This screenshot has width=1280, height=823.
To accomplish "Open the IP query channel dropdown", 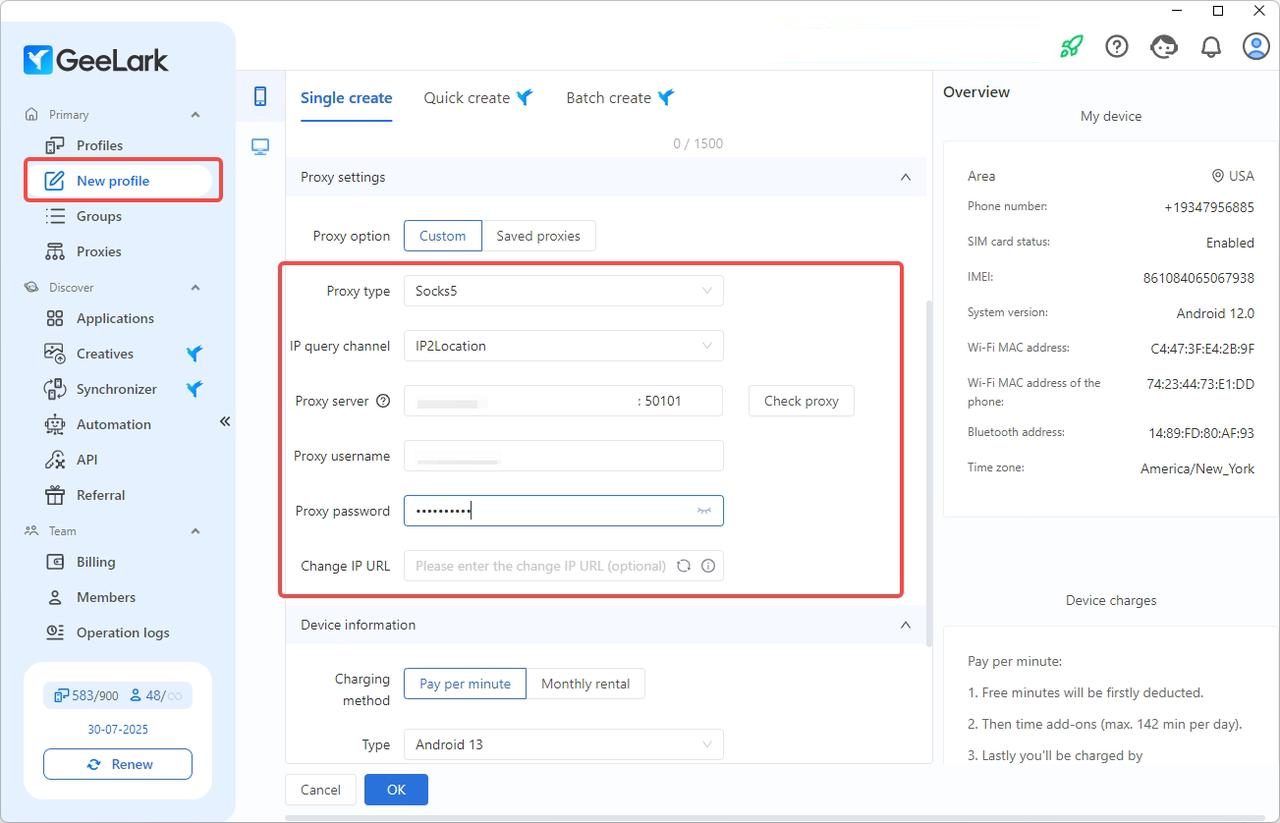I will point(563,346).
